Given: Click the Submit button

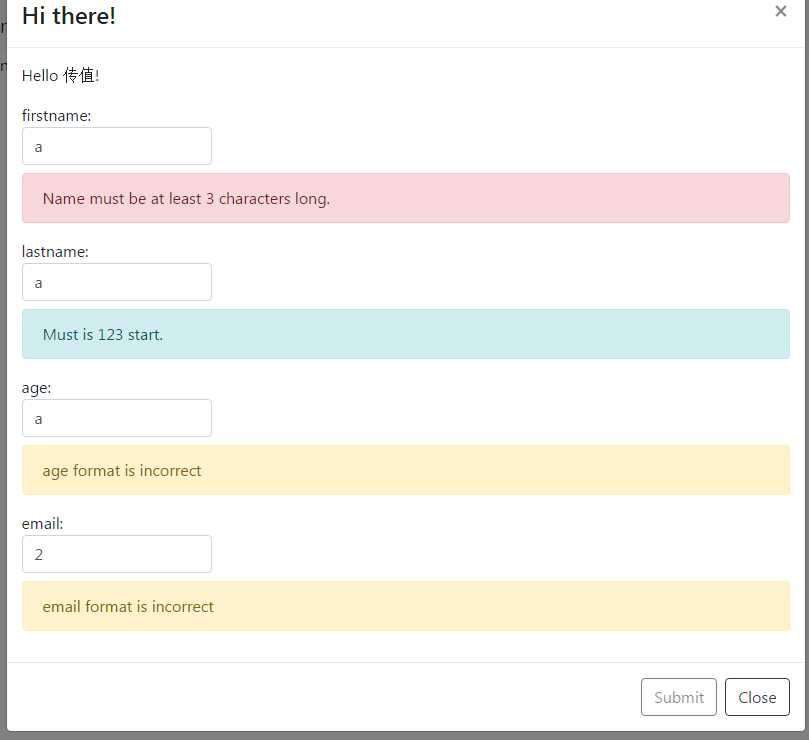Looking at the screenshot, I should click(x=678, y=697).
